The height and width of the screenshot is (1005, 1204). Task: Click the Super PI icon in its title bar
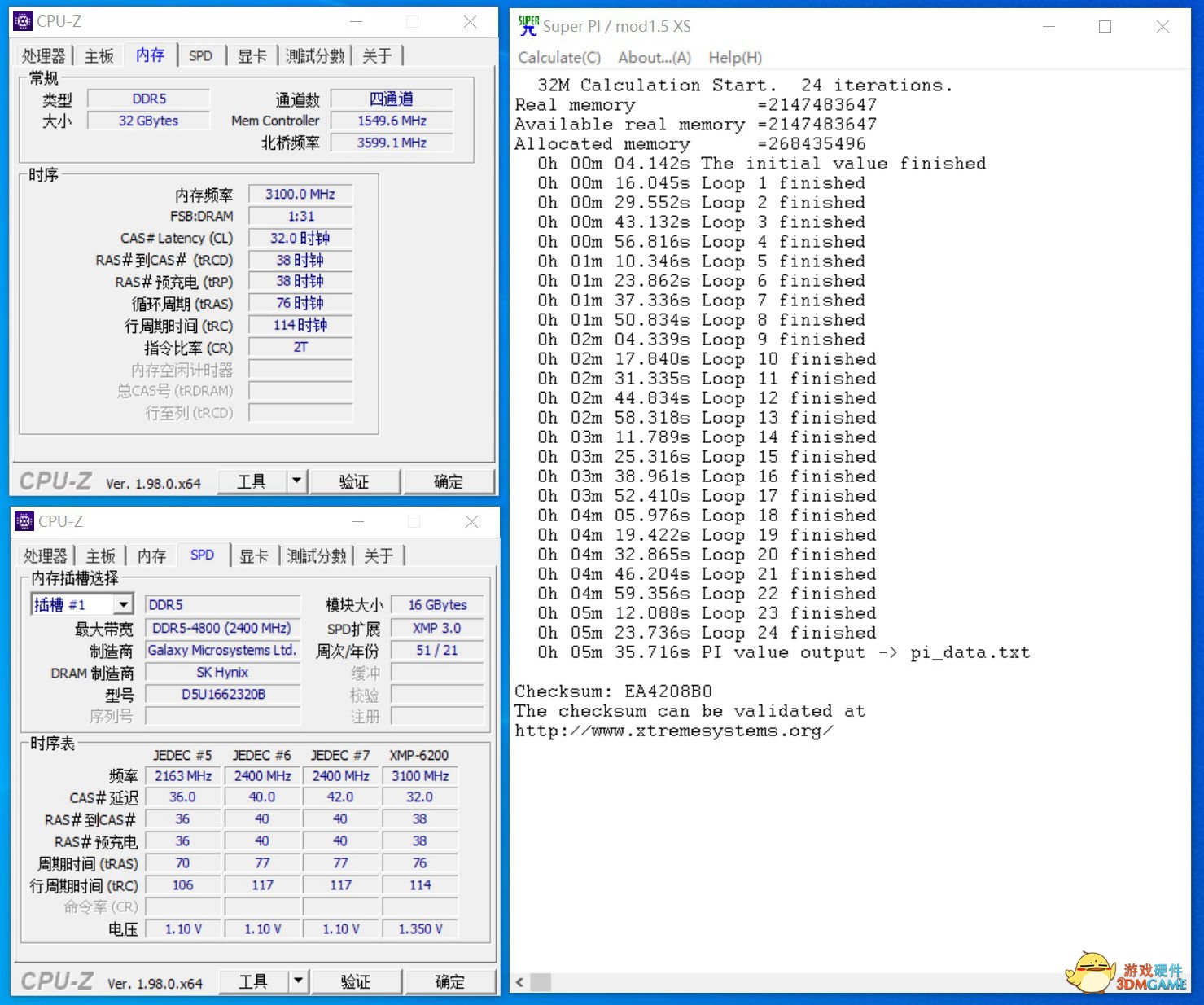(x=527, y=25)
